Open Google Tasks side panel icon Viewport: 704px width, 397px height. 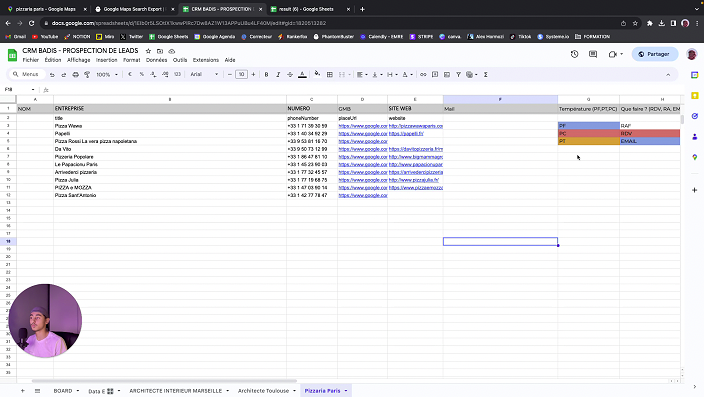tap(695, 116)
